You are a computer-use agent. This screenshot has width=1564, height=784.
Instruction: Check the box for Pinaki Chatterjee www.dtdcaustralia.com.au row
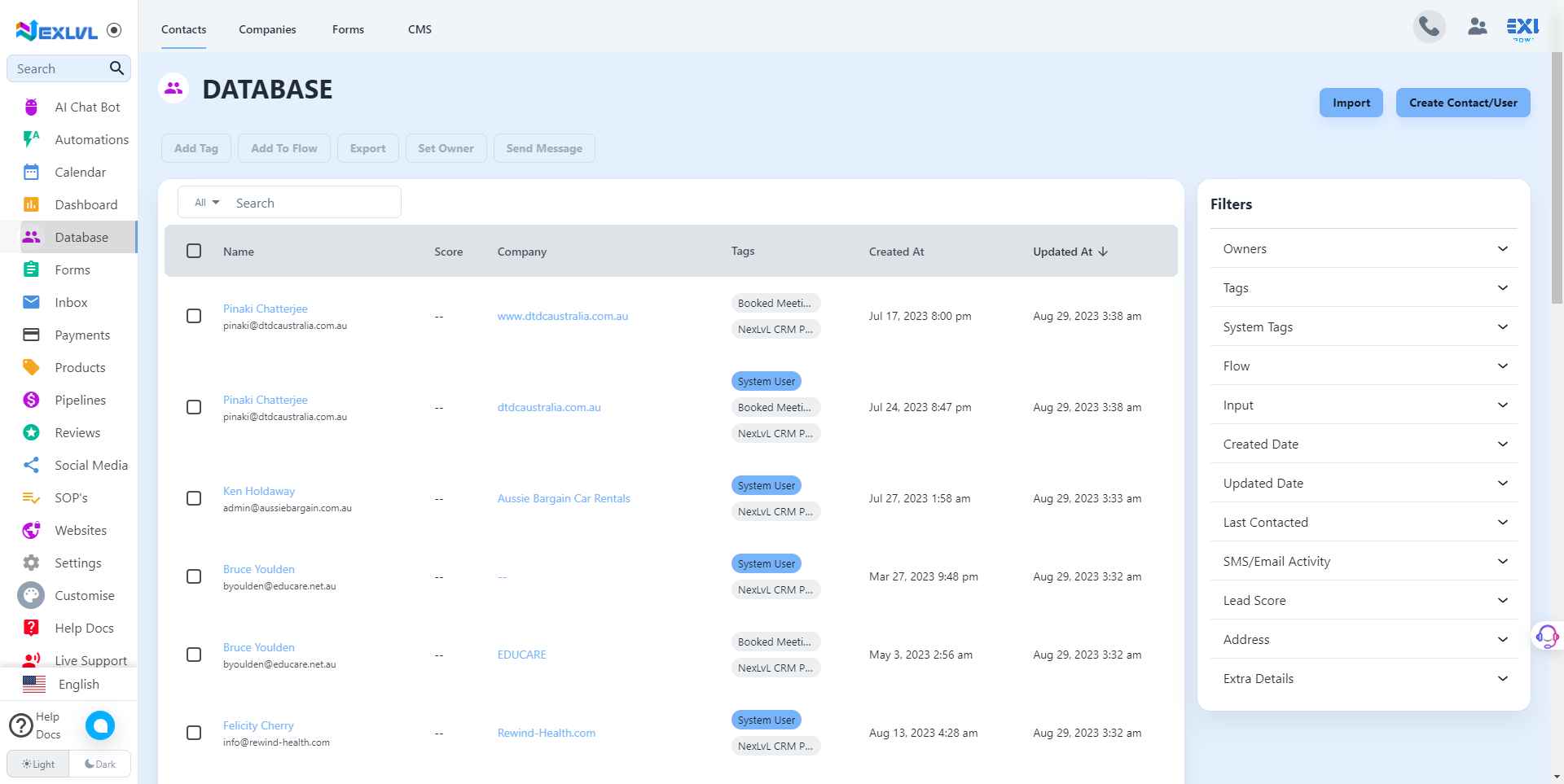(194, 316)
